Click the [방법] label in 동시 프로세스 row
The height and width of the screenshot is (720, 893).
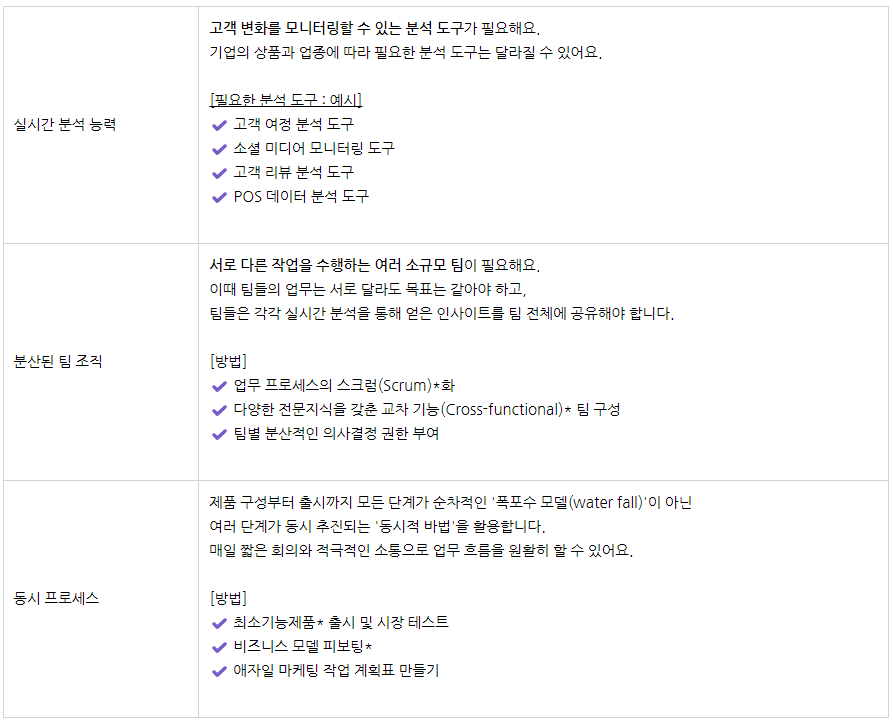point(228,598)
